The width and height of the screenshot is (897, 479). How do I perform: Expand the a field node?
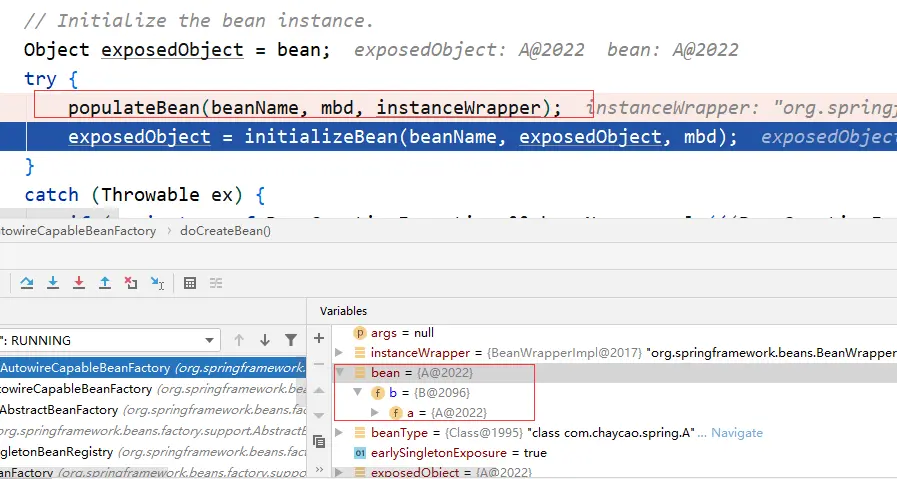tap(375, 413)
